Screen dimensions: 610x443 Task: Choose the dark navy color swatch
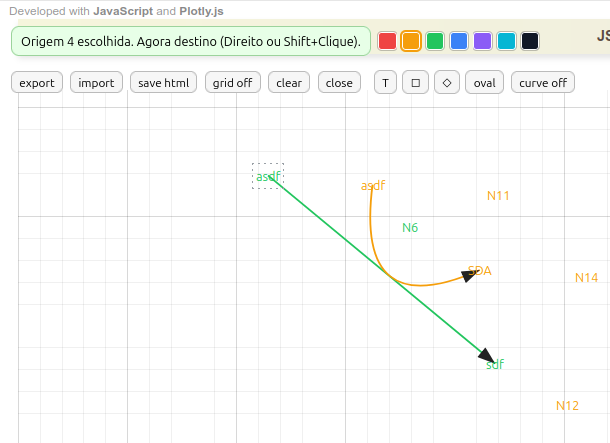coord(530,41)
